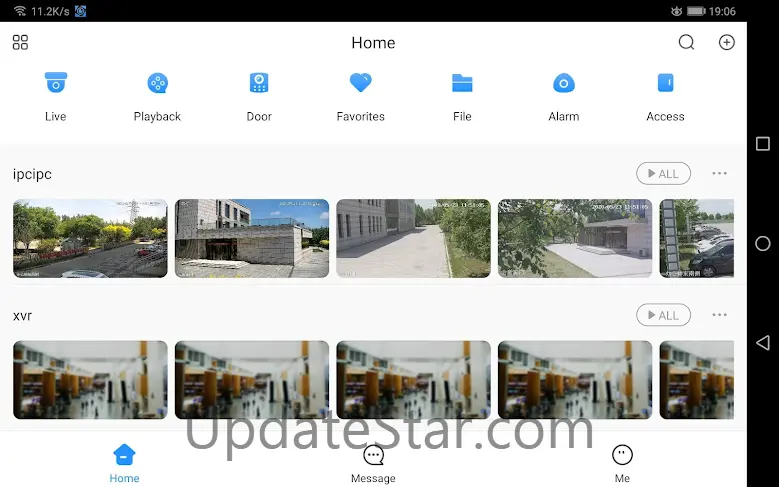
Task: Tap the Live label text
Action: point(56,116)
